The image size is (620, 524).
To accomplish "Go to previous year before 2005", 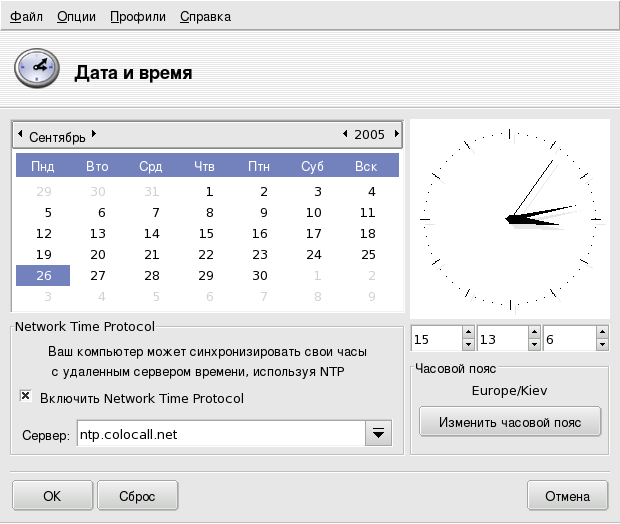I will [x=345, y=134].
